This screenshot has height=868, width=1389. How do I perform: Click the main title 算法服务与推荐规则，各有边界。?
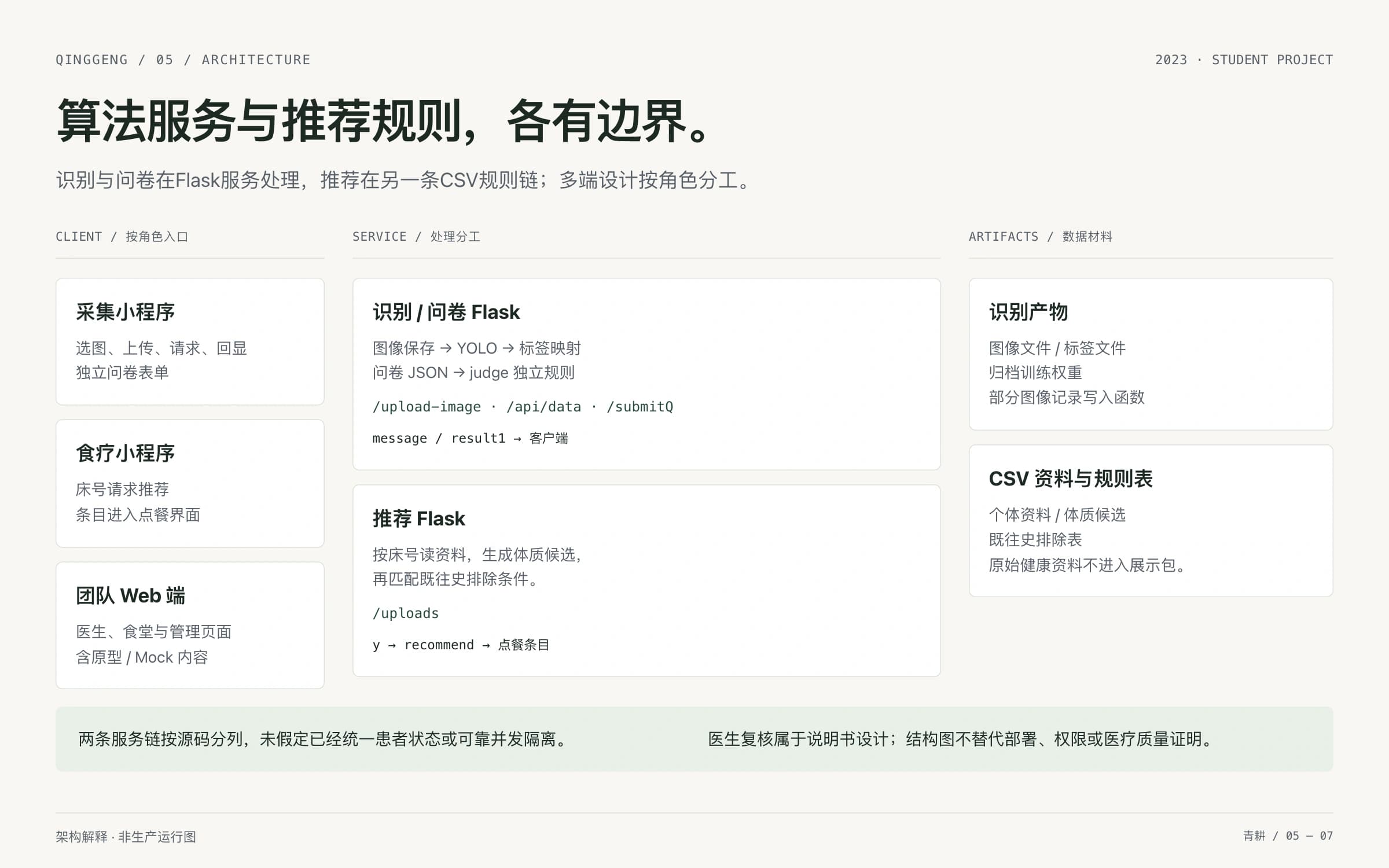(x=383, y=120)
